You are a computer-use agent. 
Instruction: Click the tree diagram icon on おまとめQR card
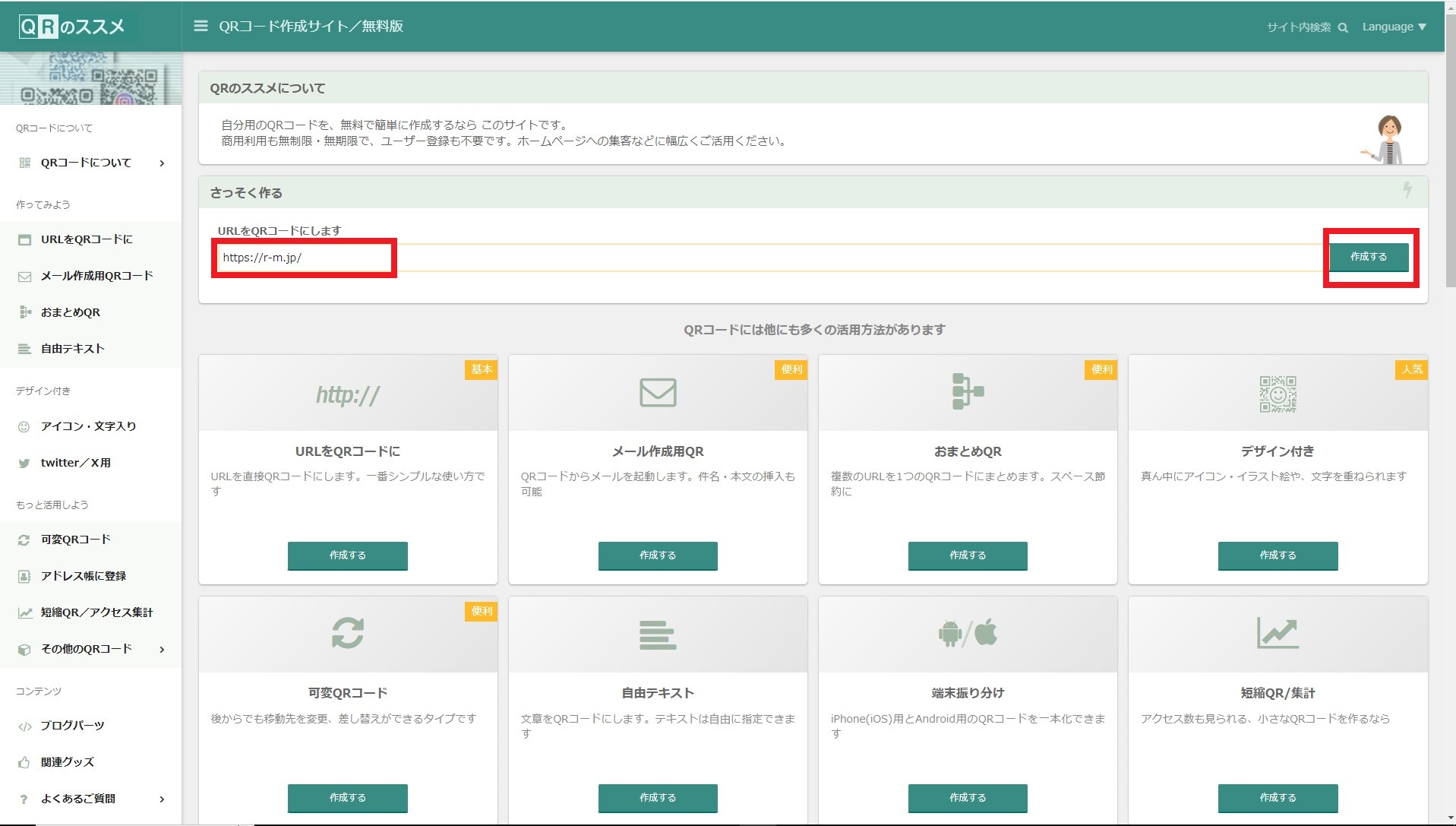[x=967, y=391]
